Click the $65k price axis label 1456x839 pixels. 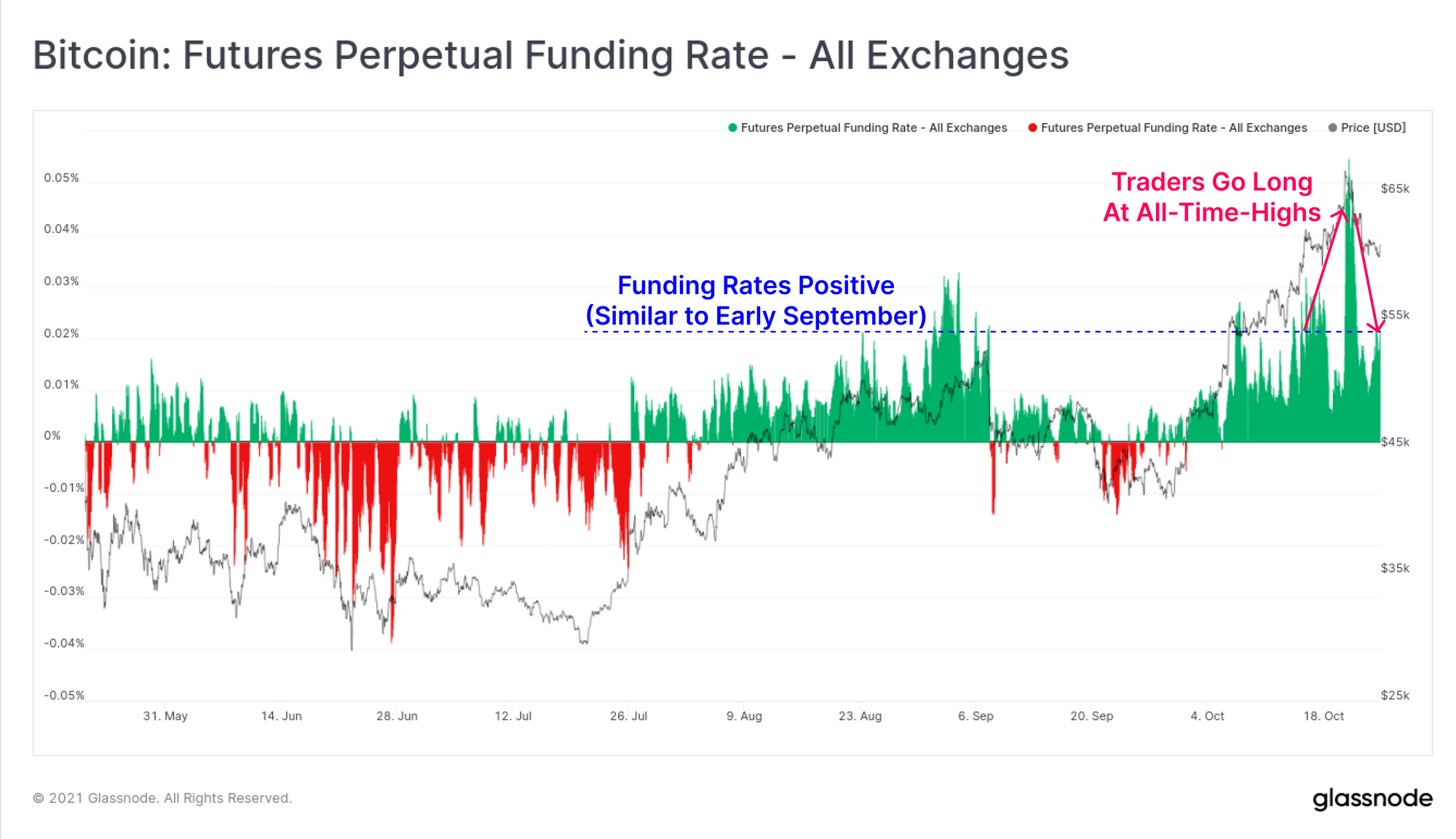click(1395, 189)
